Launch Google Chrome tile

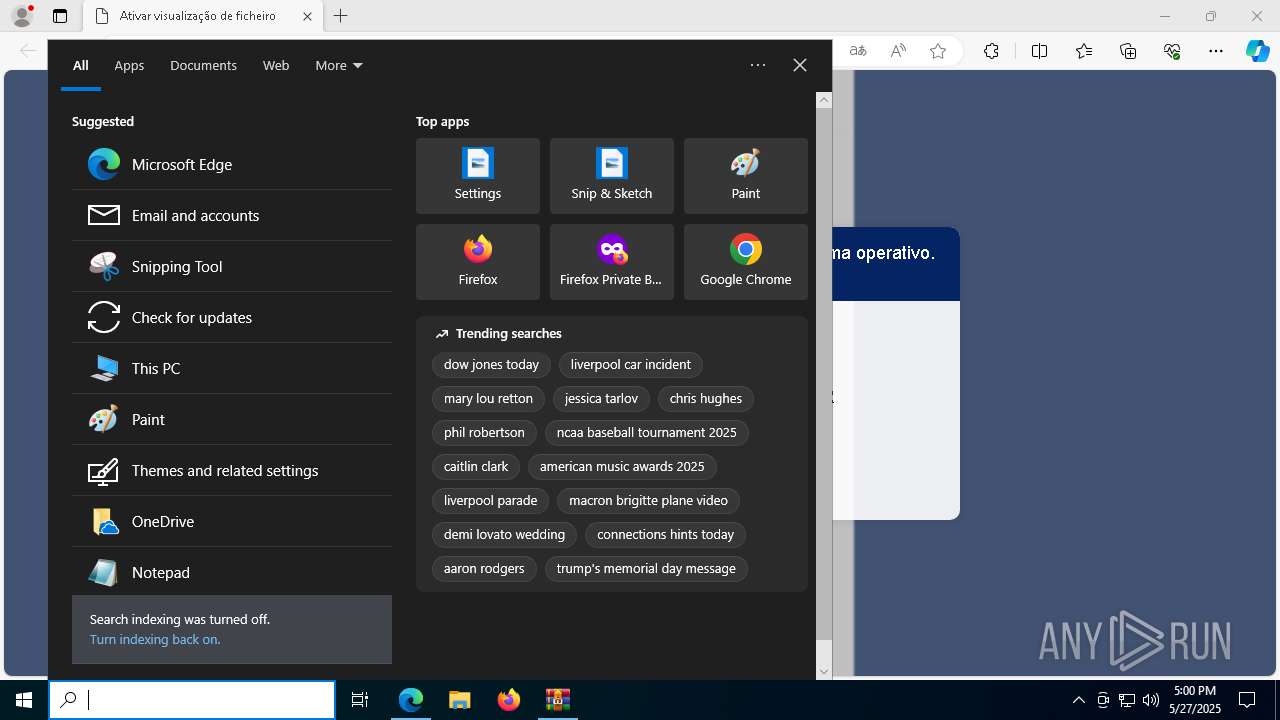point(746,262)
